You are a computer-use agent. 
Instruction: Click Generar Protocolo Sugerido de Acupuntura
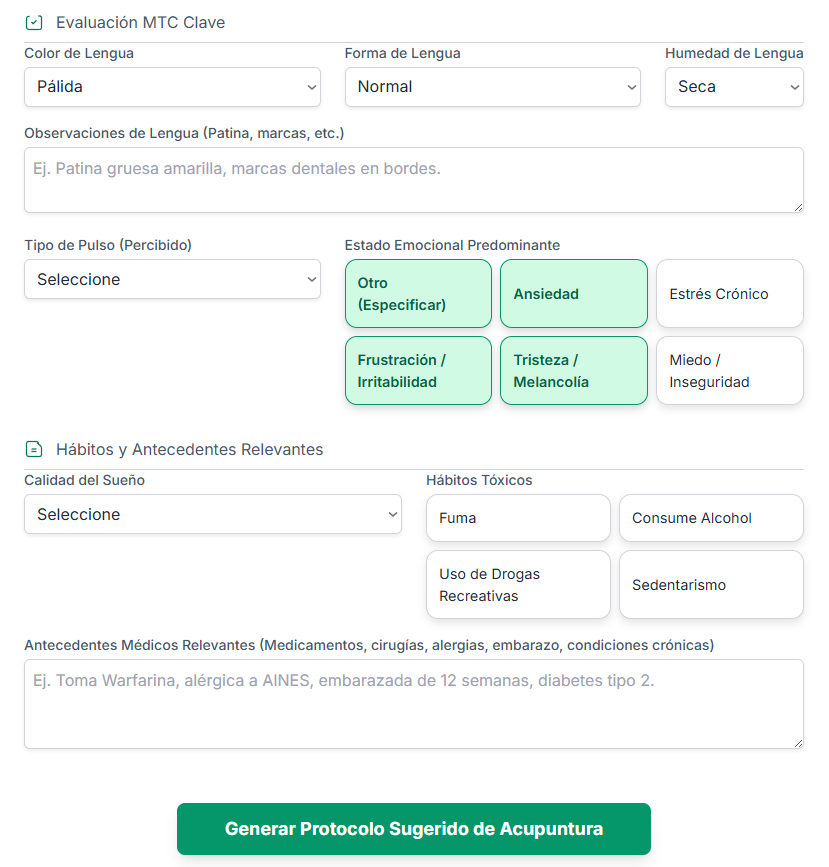coord(414,829)
